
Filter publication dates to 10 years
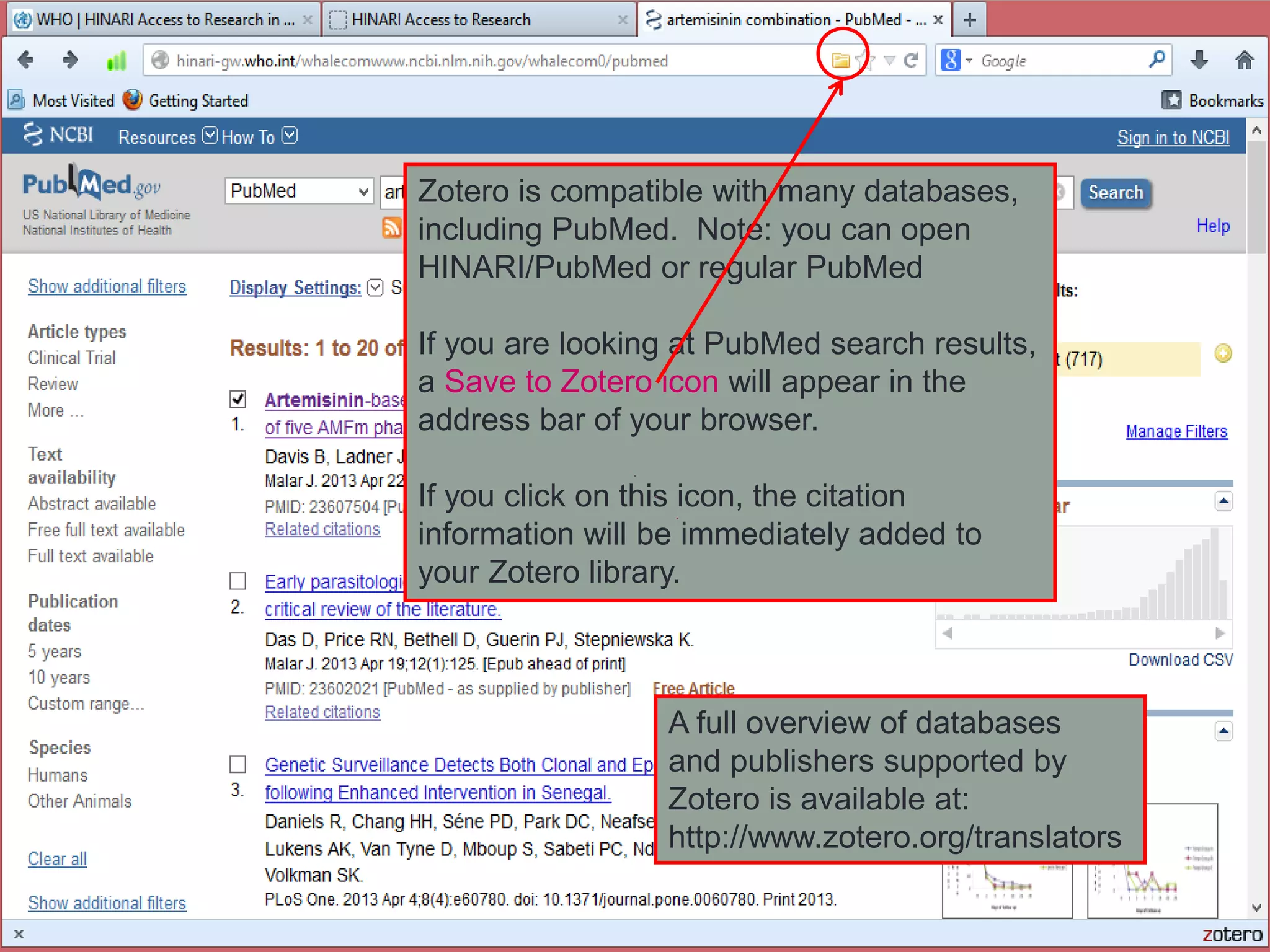click(x=59, y=677)
